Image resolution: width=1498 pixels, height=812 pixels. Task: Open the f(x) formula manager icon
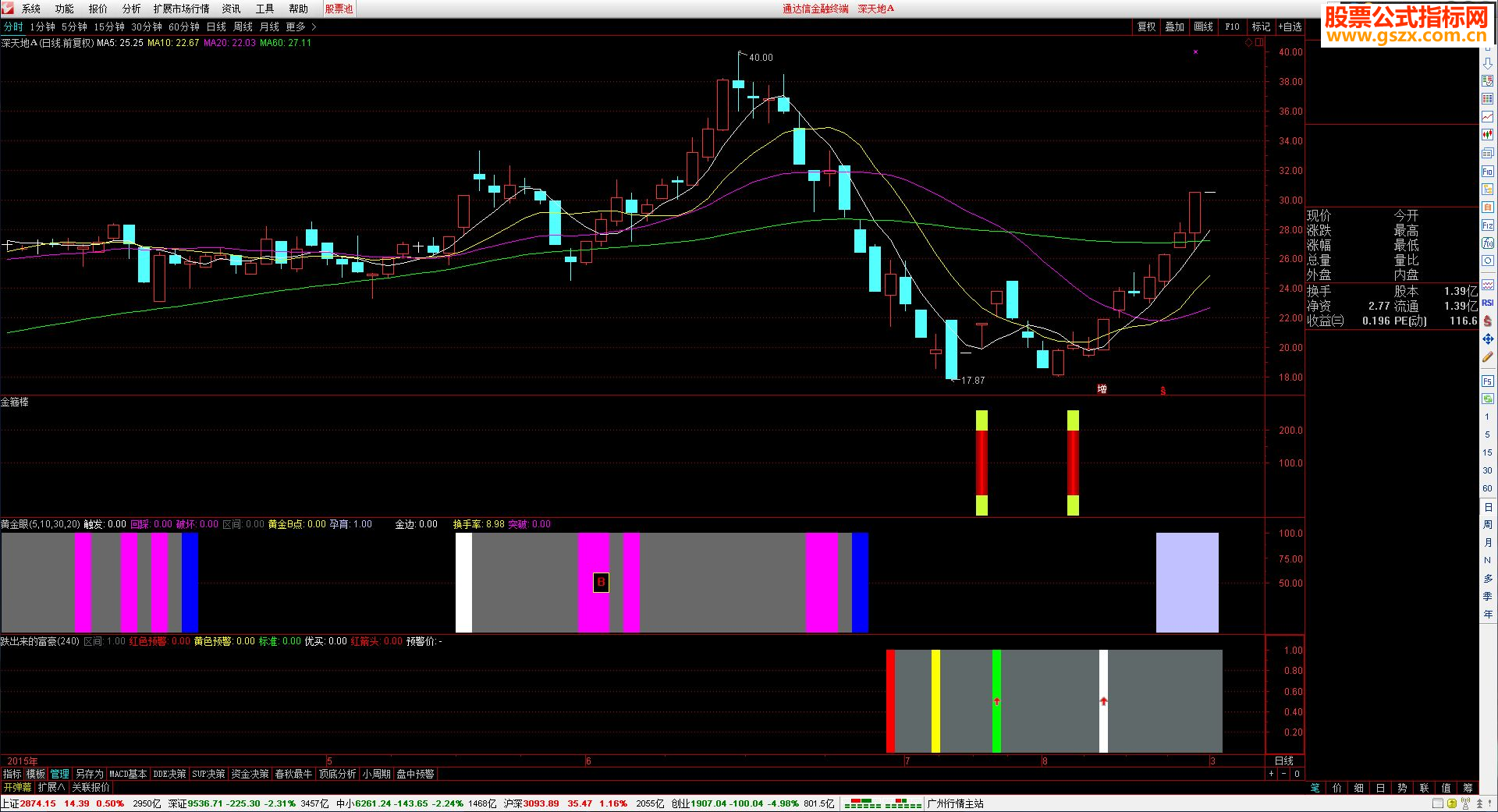point(1488,243)
